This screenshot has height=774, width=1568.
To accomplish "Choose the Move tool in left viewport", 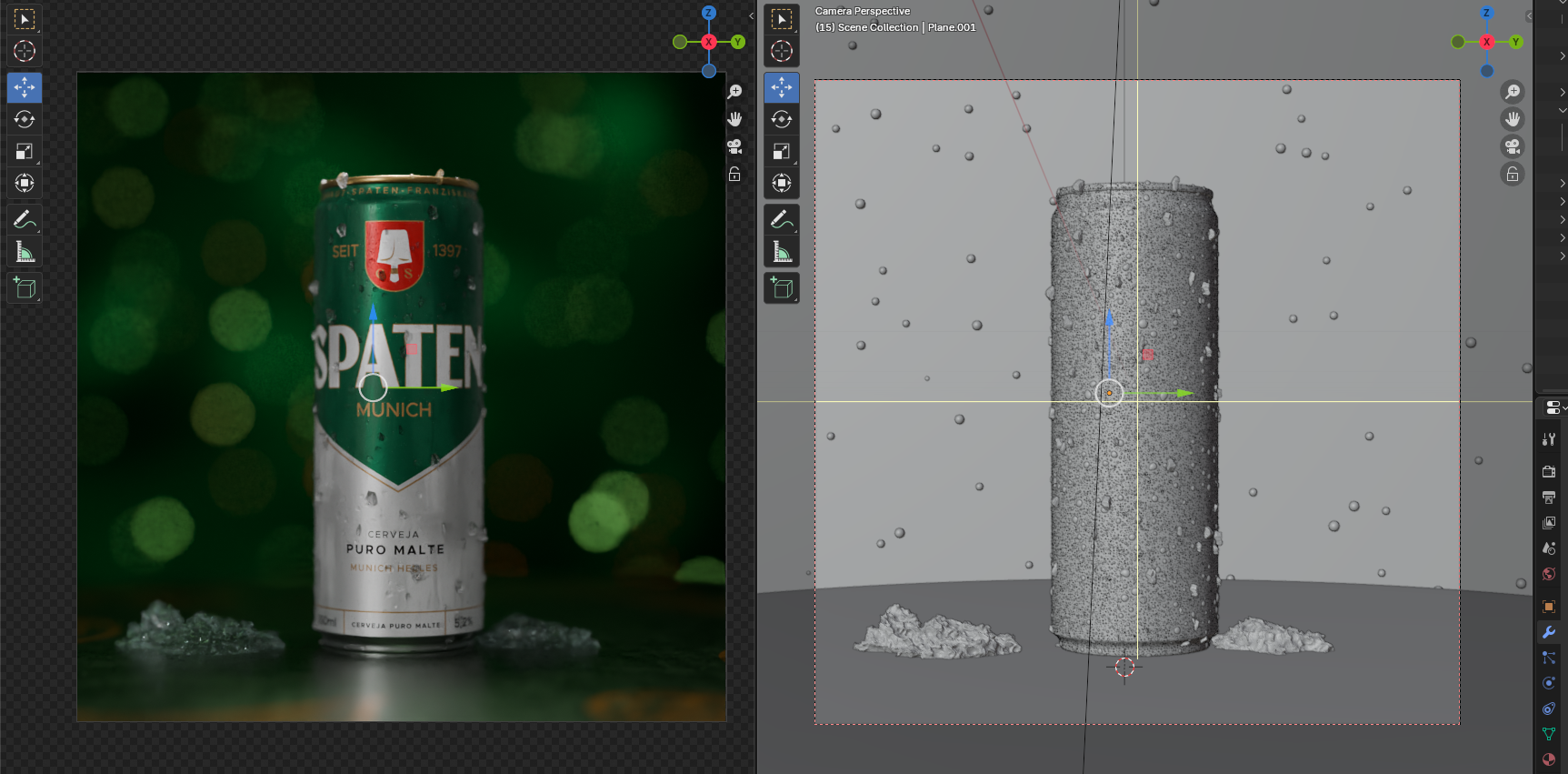I will pyautogui.click(x=25, y=87).
